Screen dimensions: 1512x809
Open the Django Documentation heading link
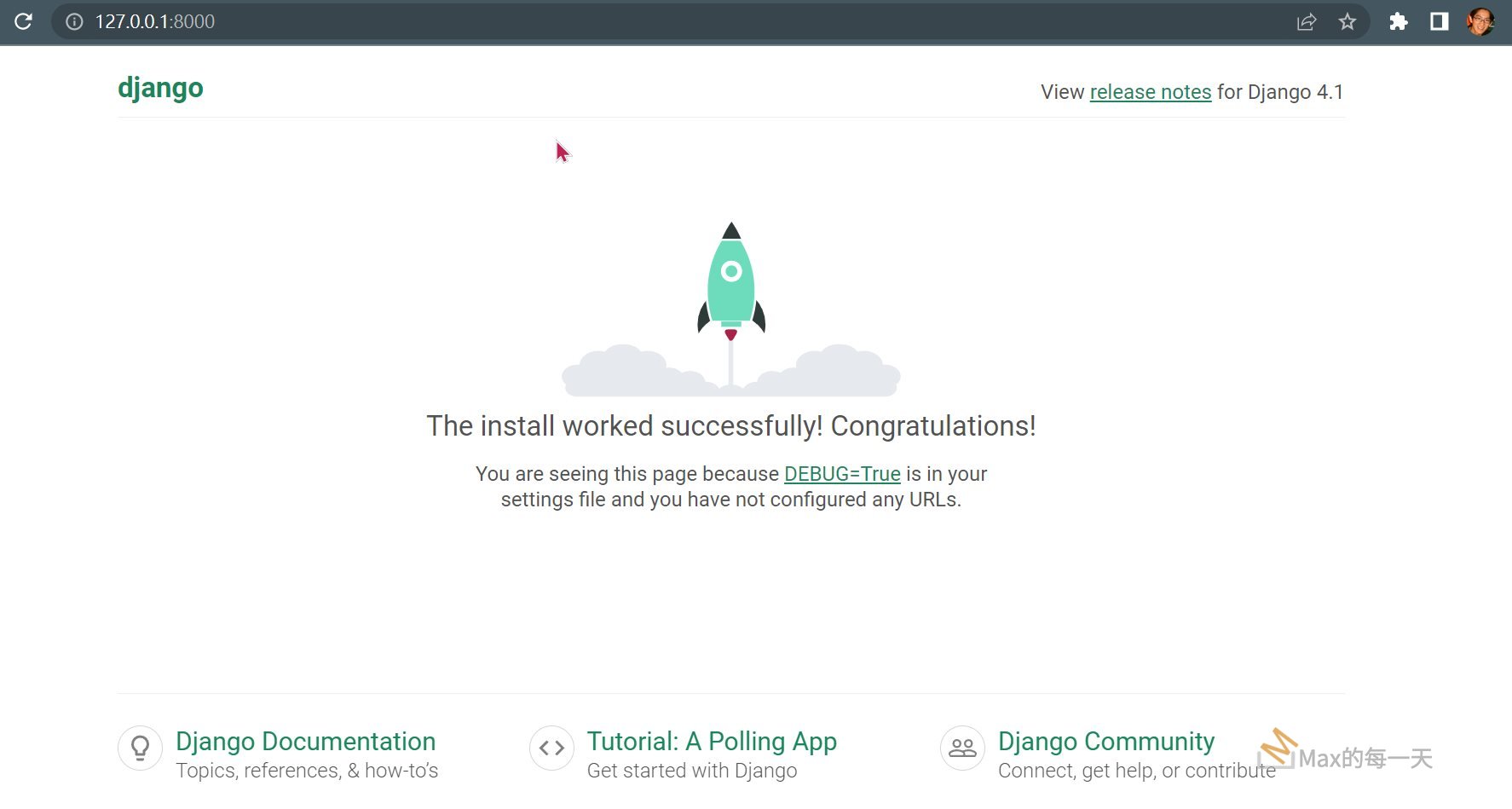[305, 742]
